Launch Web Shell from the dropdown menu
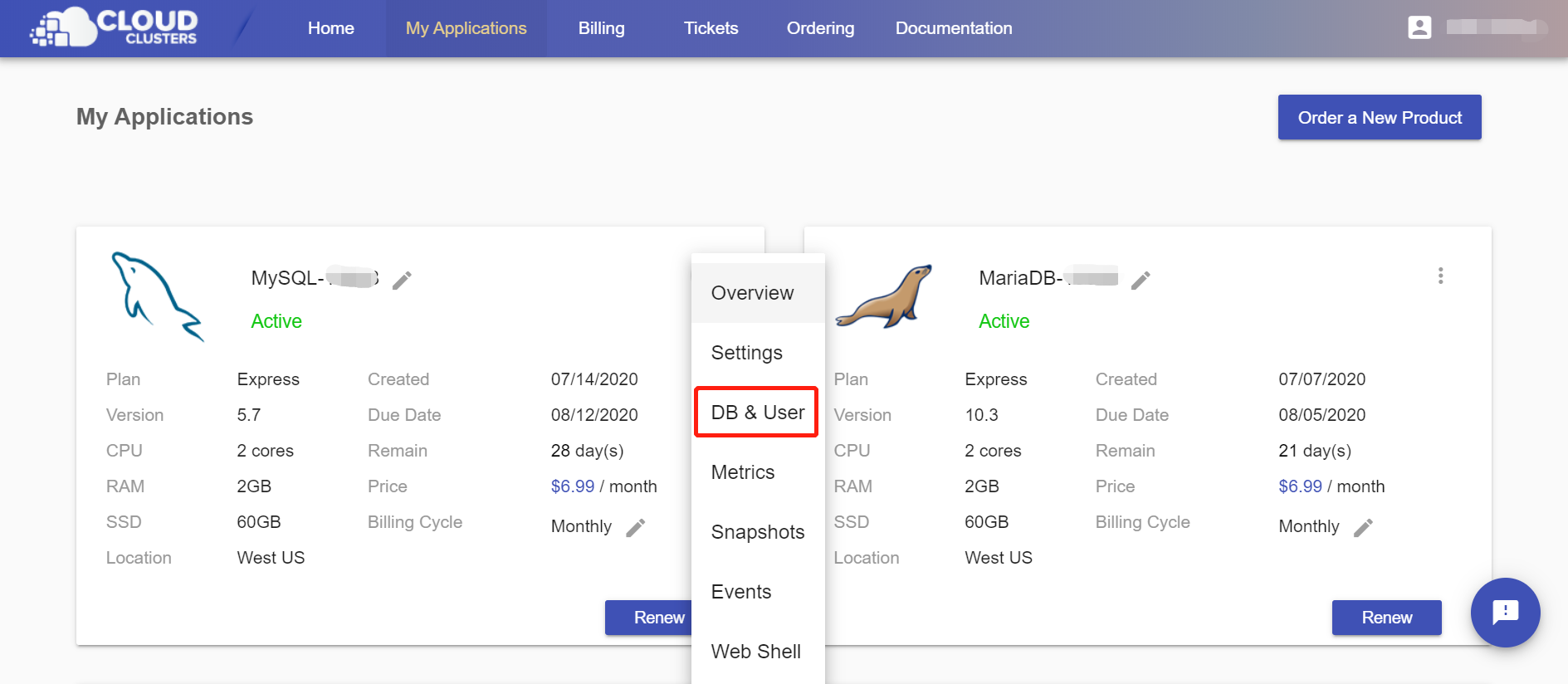Screen dimensions: 1568x684 click(758, 652)
